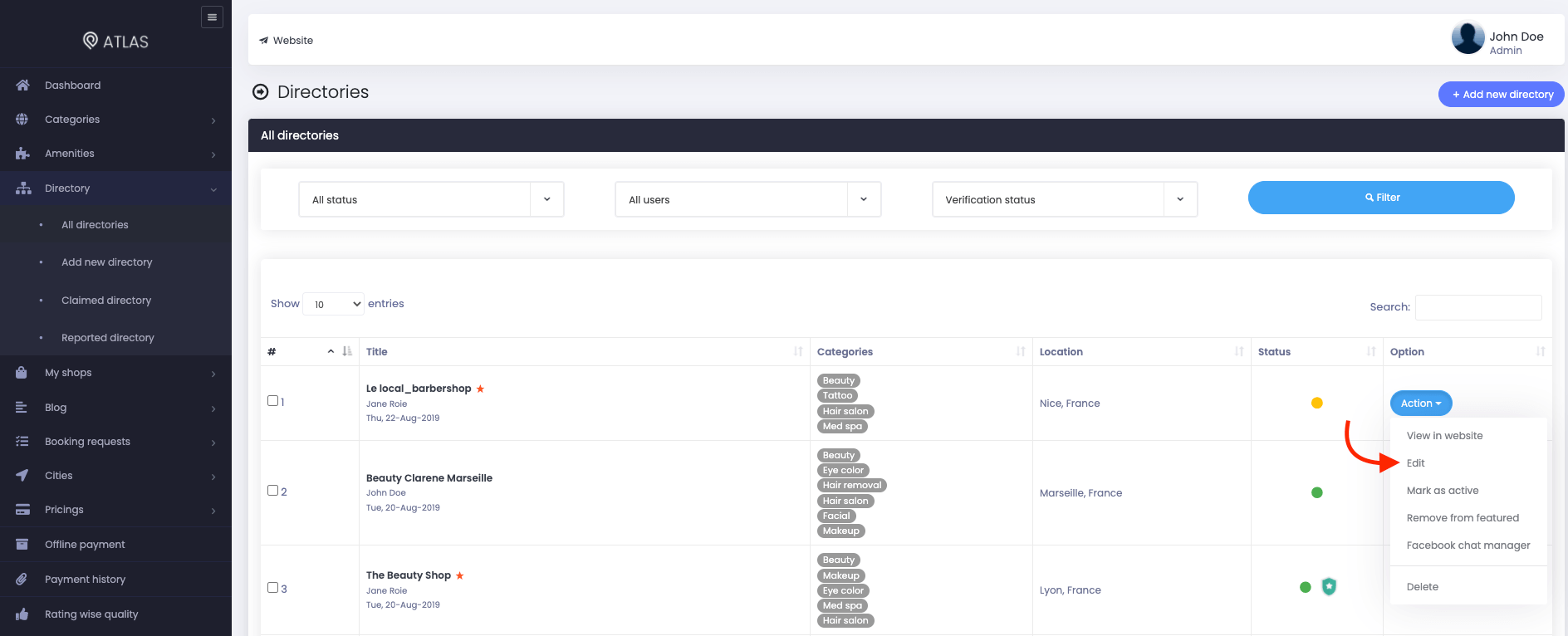The height and width of the screenshot is (636, 1568).
Task: Click the Cities navigation arrow icon
Action: click(x=22, y=475)
